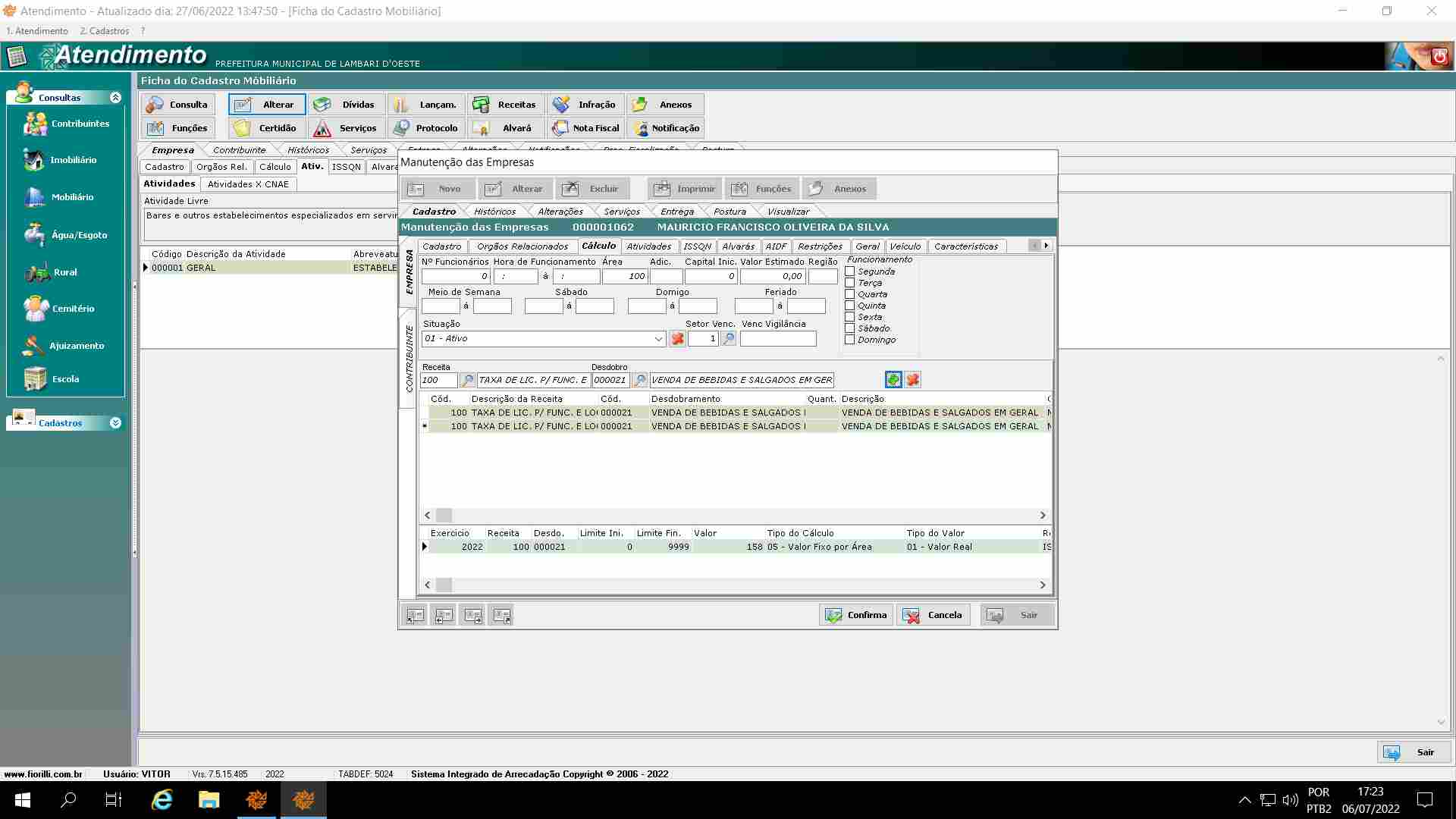Click the magnifier beside Setor Venc. field

[x=729, y=339]
